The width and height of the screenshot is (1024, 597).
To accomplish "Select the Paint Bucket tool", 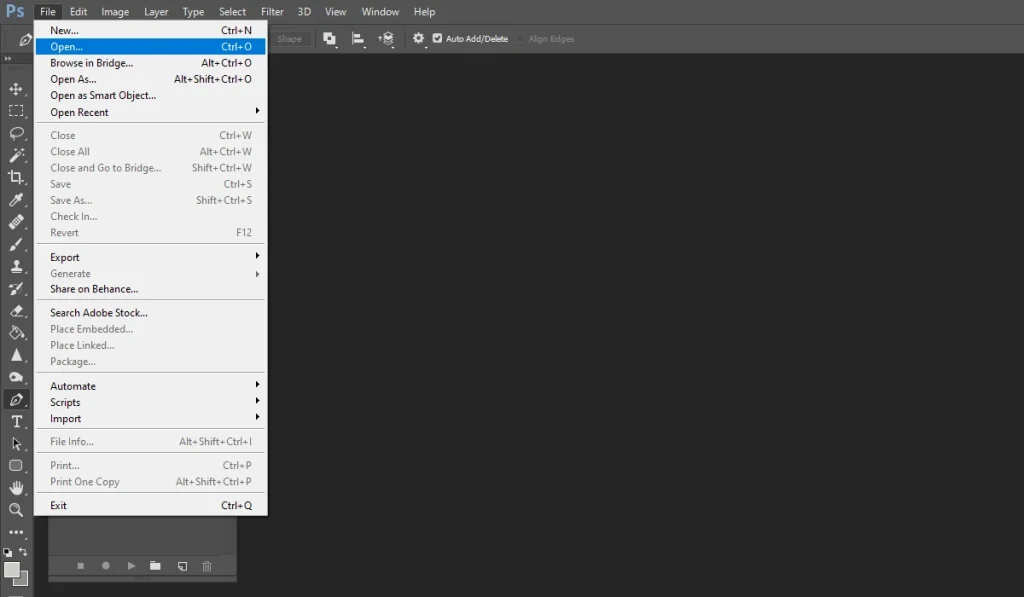I will point(16,333).
